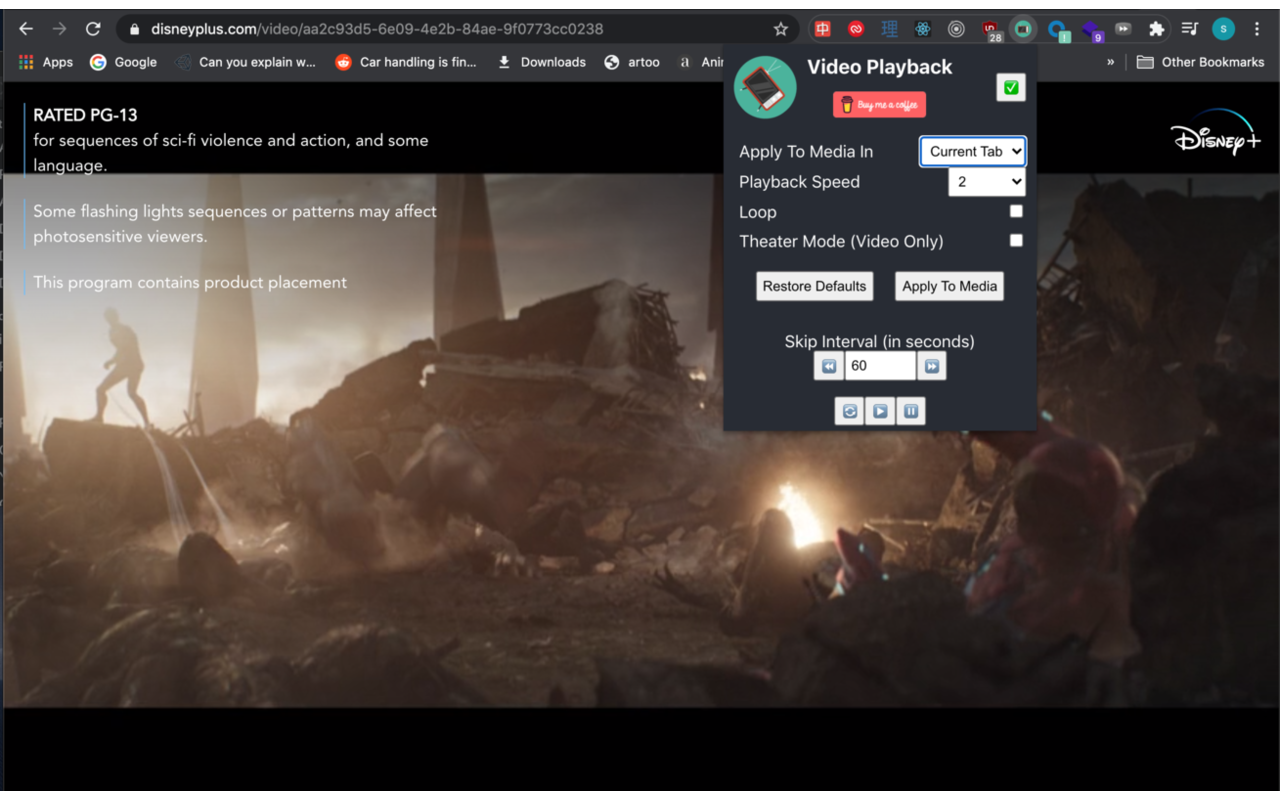The width and height of the screenshot is (1280, 800).
Task: Click the Chrome extensions puzzle piece icon
Action: (1156, 28)
